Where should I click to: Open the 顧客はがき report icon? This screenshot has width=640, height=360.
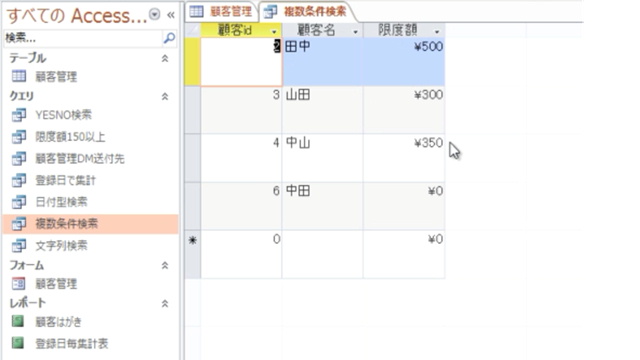click(18, 322)
